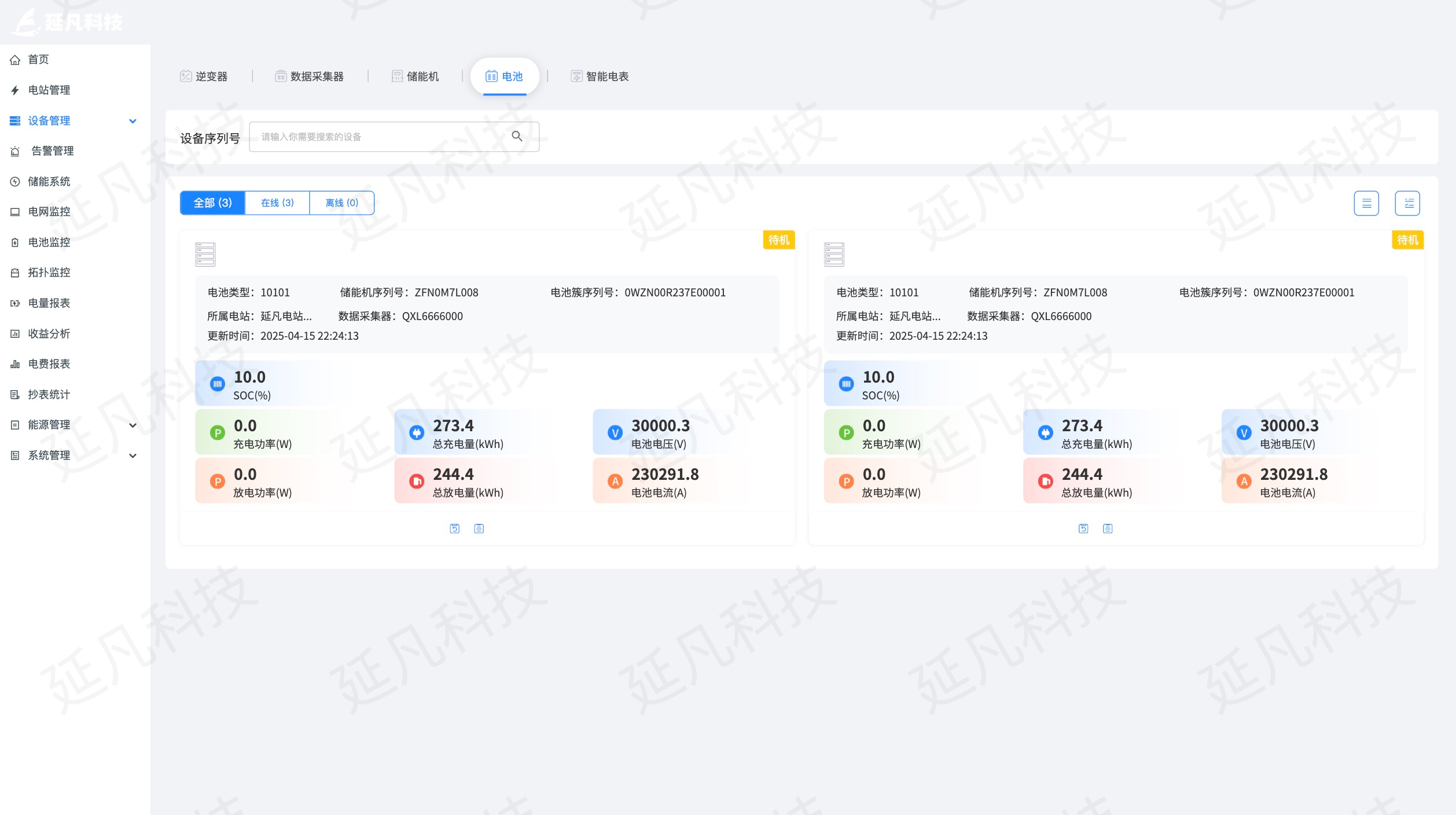Expand the 系统管理 section
The width and height of the screenshot is (1456, 815).
[x=133, y=455]
